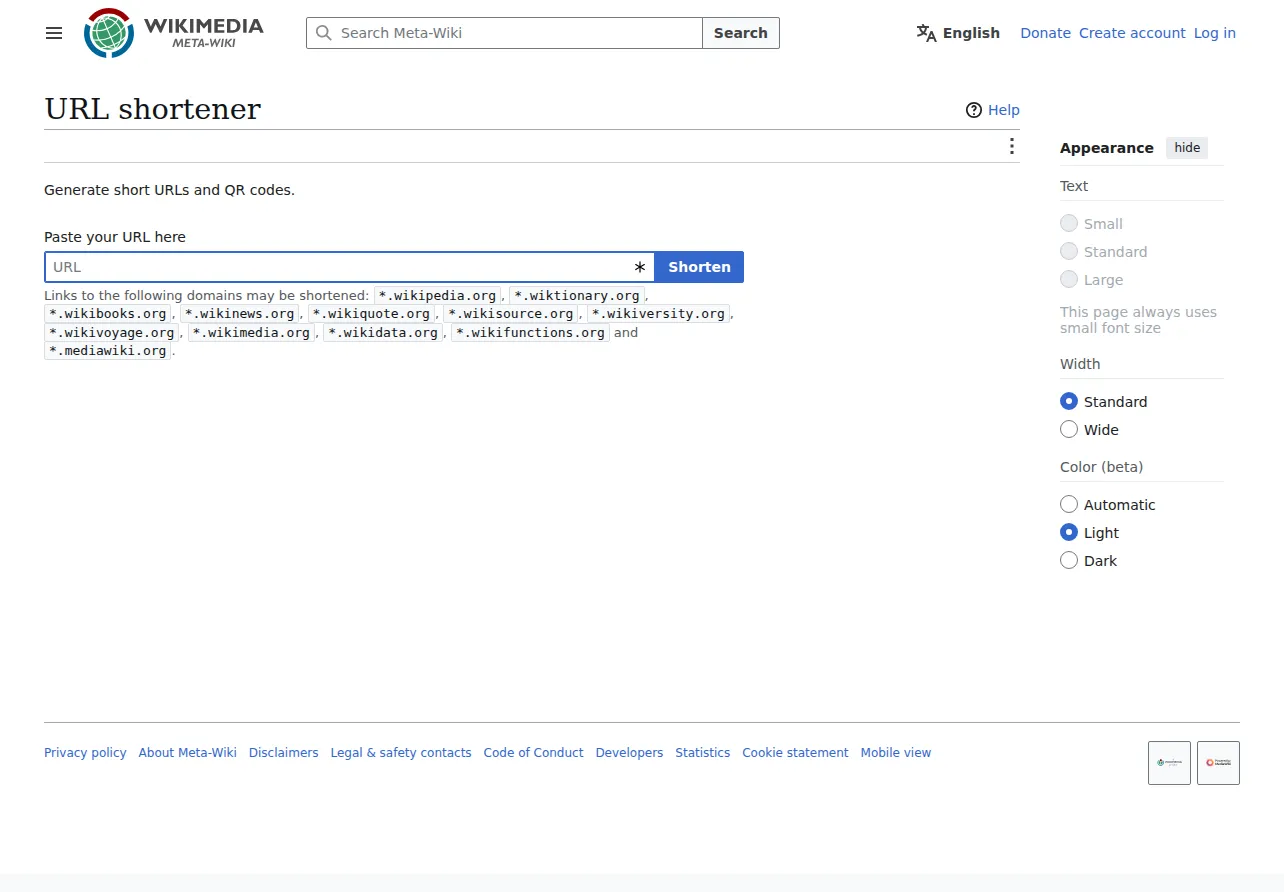Image resolution: width=1284 pixels, height=892 pixels.
Task: Open the hamburger main menu
Action: point(54,33)
